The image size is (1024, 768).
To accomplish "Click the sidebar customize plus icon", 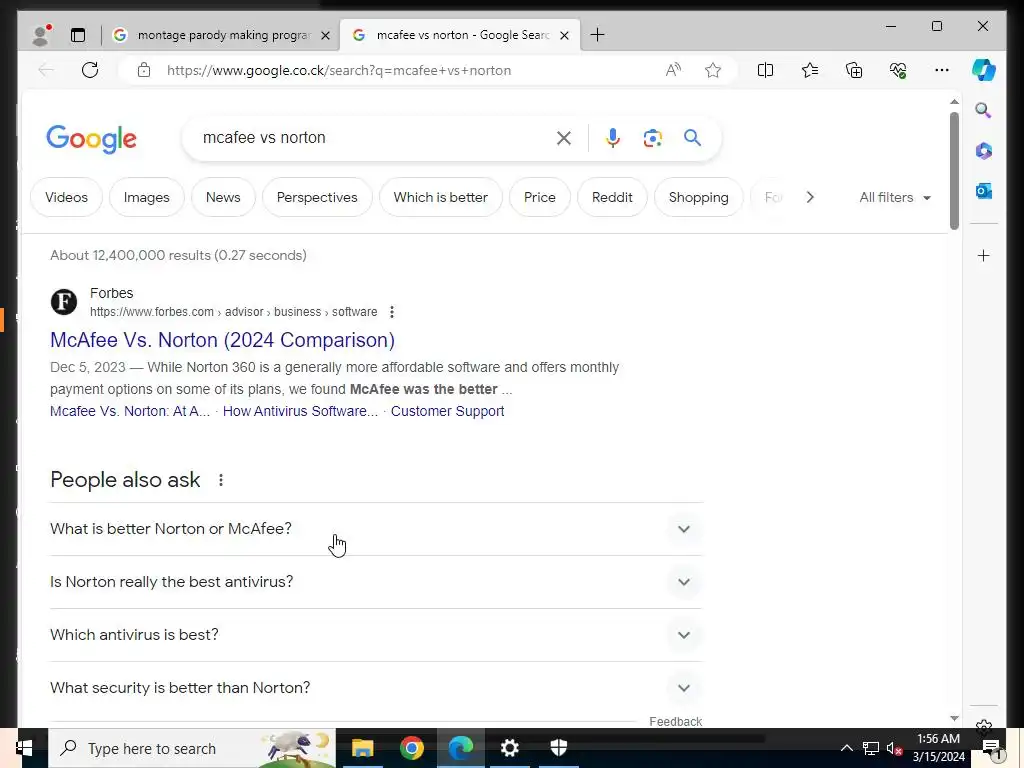I will [984, 255].
